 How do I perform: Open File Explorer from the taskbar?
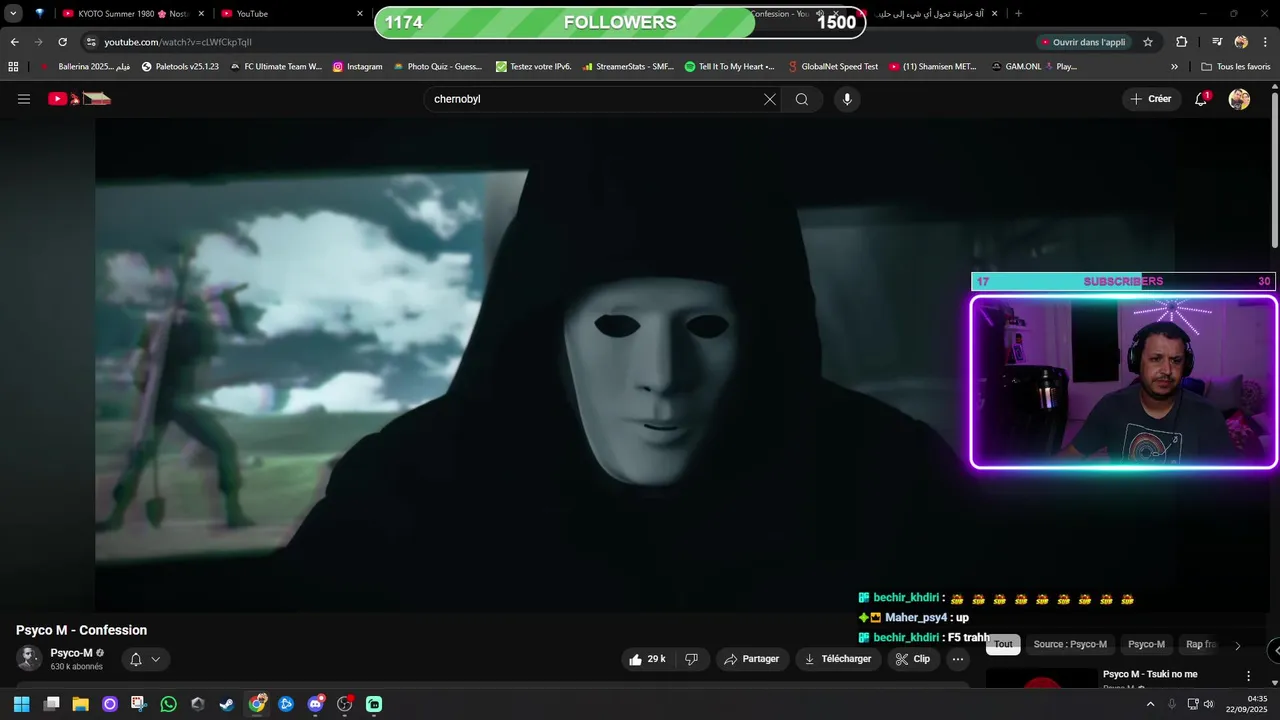pyautogui.click(x=80, y=704)
